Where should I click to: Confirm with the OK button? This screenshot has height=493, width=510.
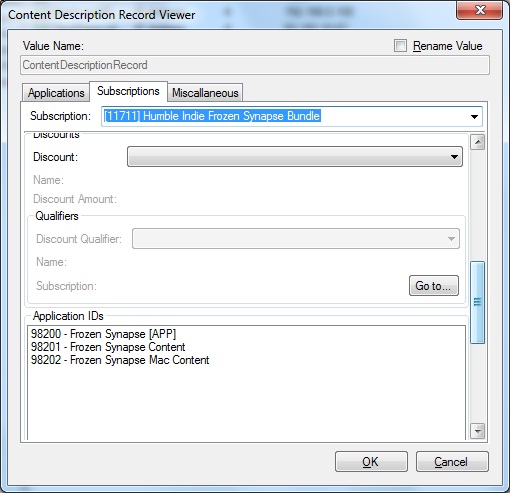point(371,462)
